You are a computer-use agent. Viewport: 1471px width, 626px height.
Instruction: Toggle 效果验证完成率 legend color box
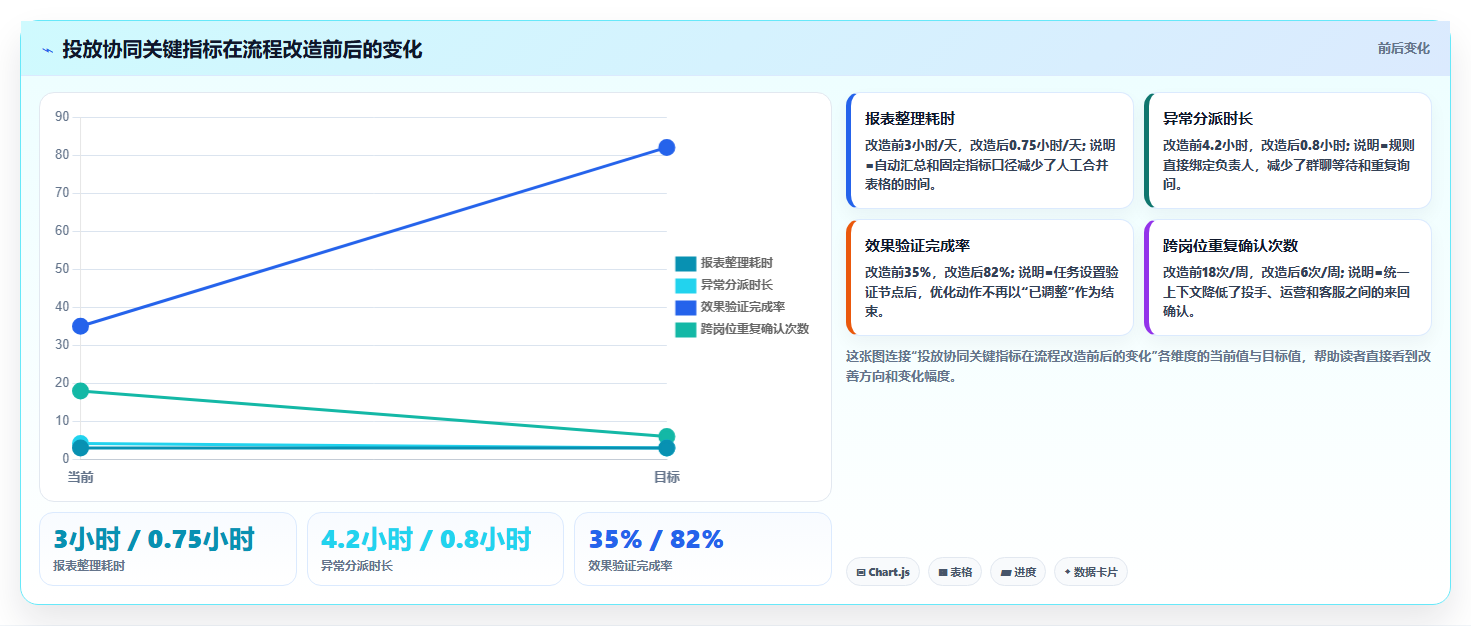(x=685, y=307)
